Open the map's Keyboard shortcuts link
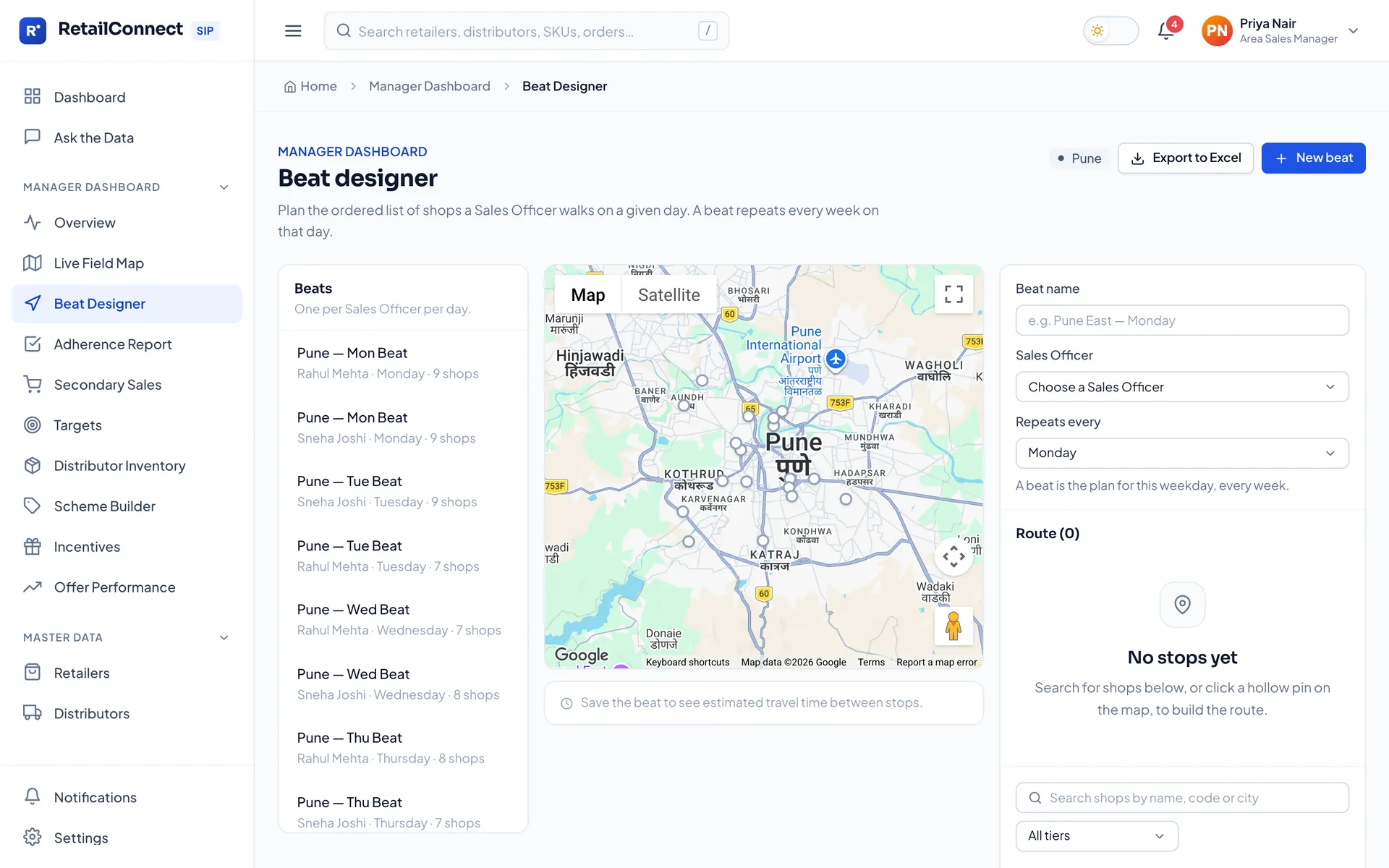This screenshot has height=868, width=1389. pyautogui.click(x=687, y=662)
